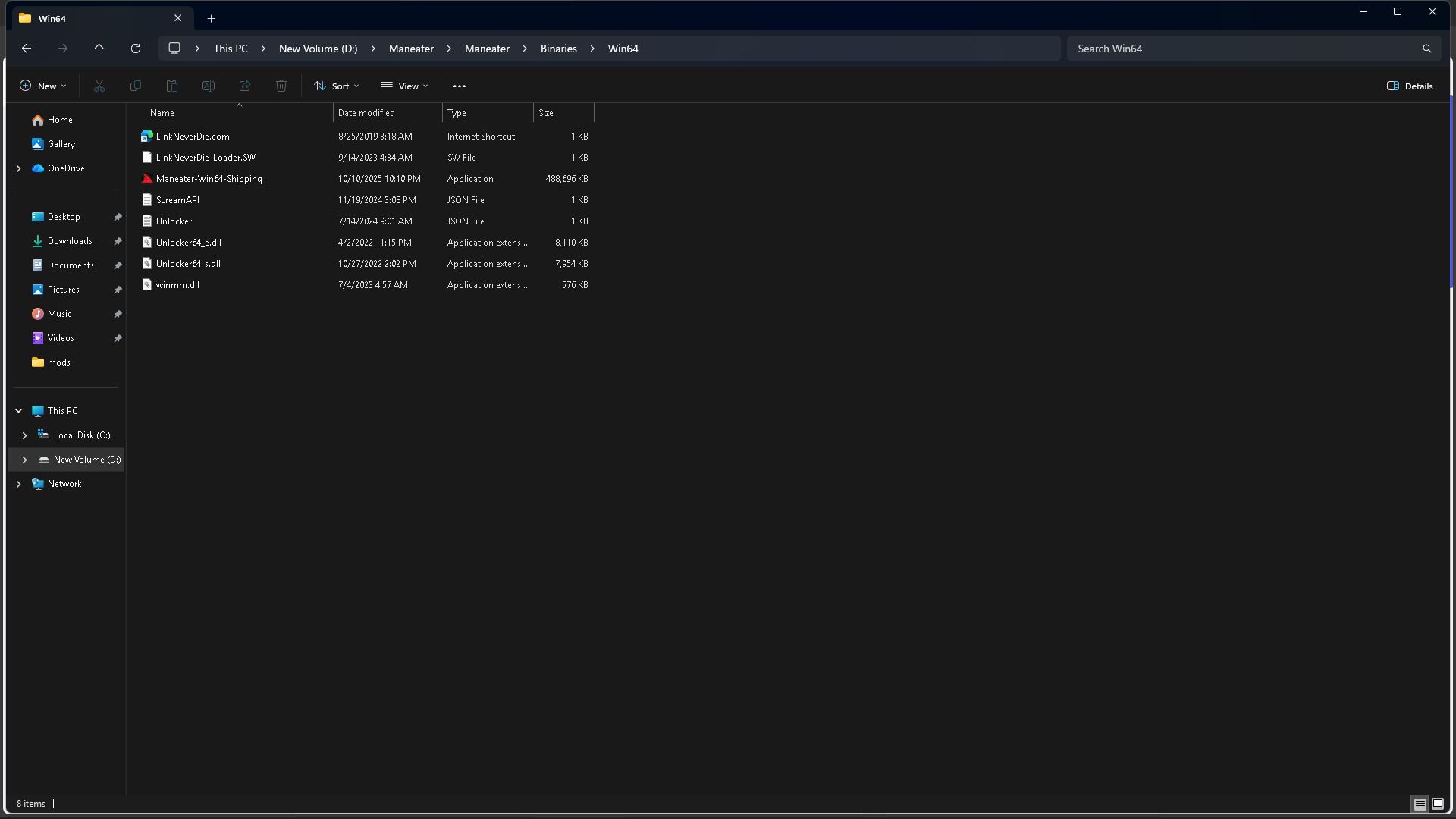Click the Delete trash icon

281,86
